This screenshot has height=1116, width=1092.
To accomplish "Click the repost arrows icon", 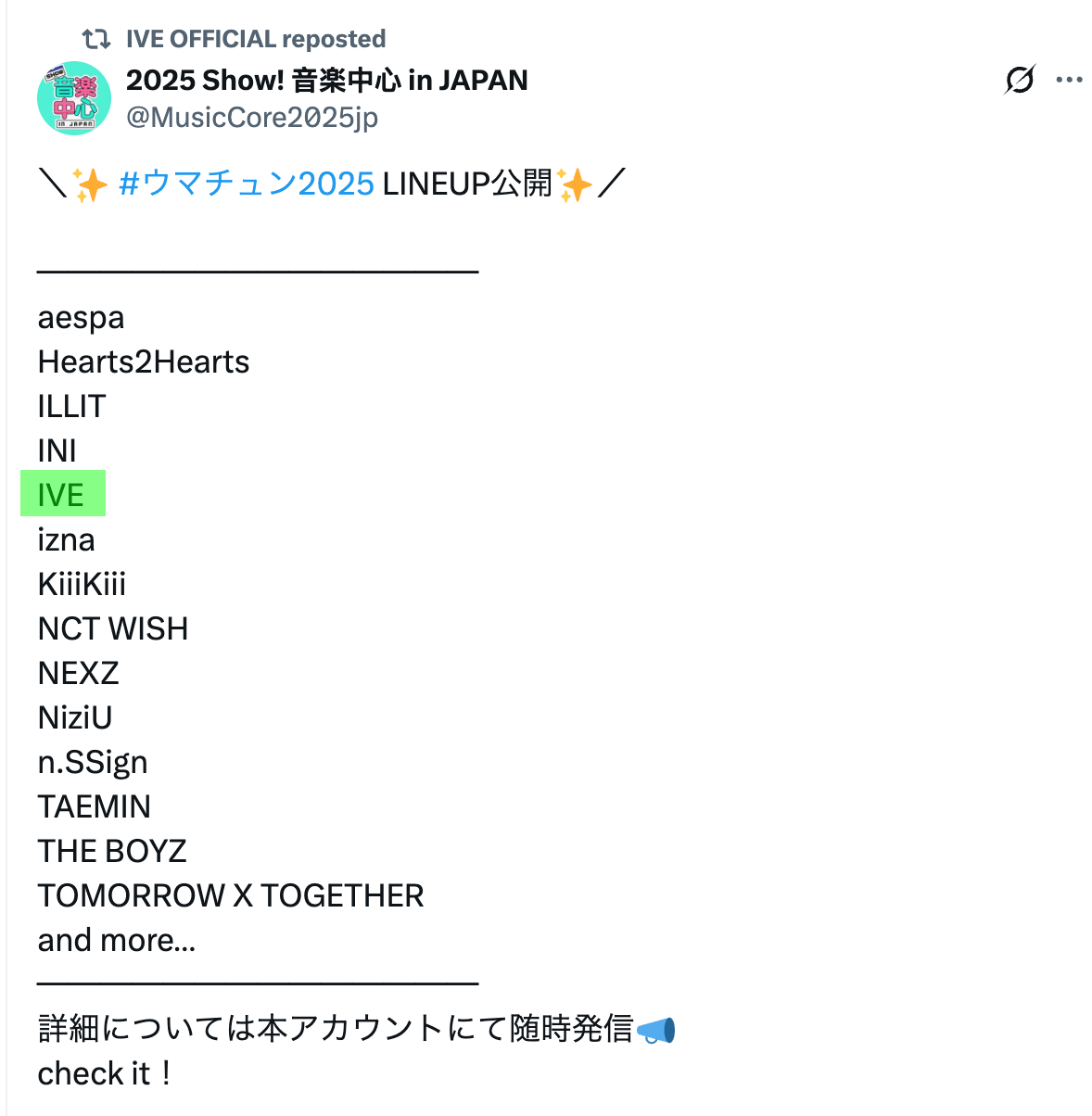I will coord(95,39).
